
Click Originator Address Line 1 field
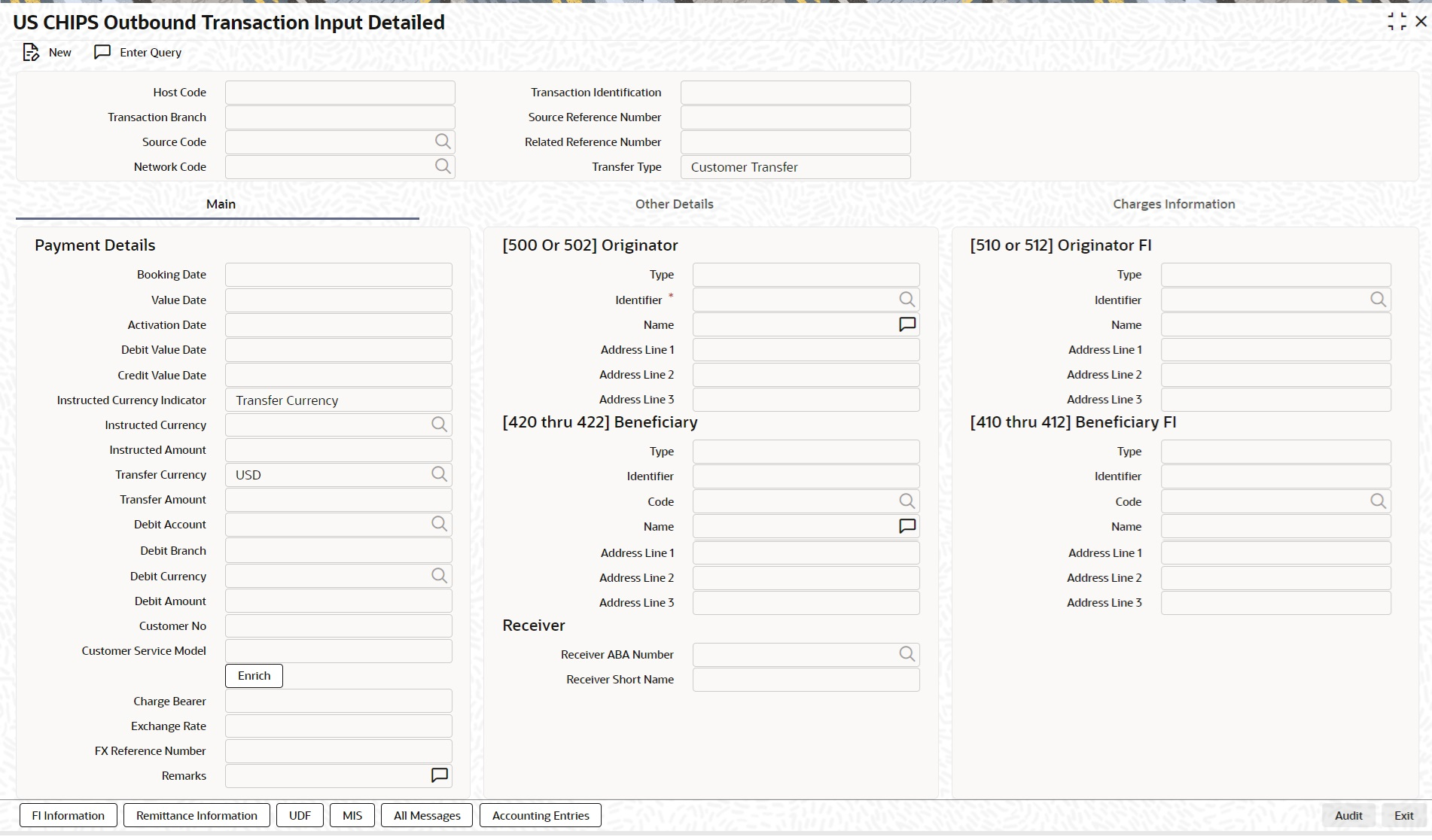point(806,350)
